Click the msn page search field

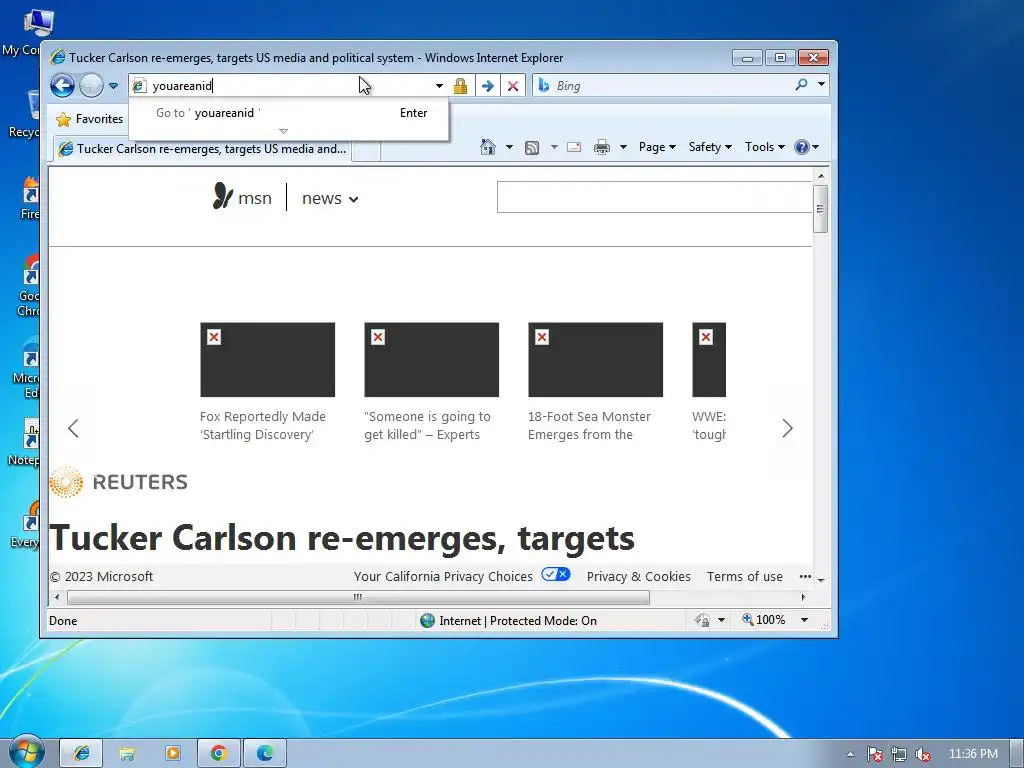coord(654,197)
